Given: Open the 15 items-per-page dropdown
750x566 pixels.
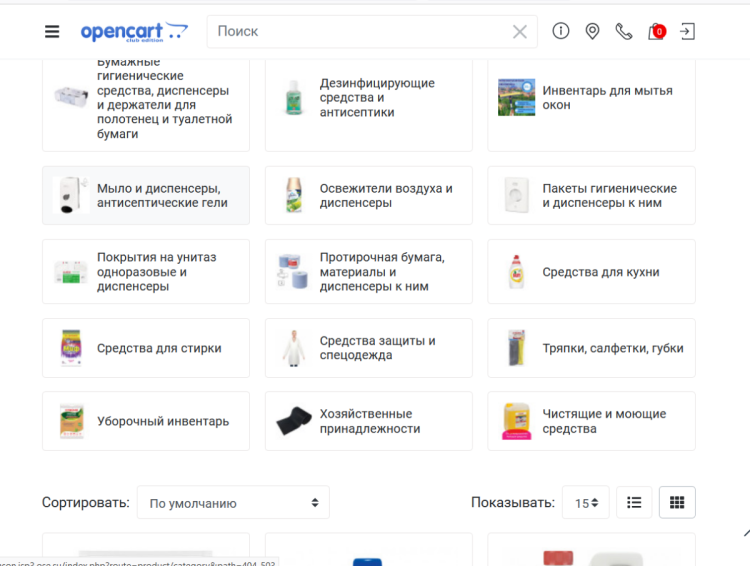Looking at the screenshot, I should pyautogui.click(x=586, y=502).
